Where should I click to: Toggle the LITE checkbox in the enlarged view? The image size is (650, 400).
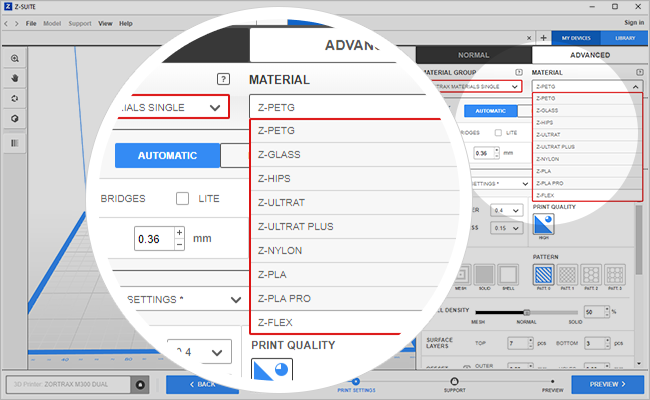[182, 199]
